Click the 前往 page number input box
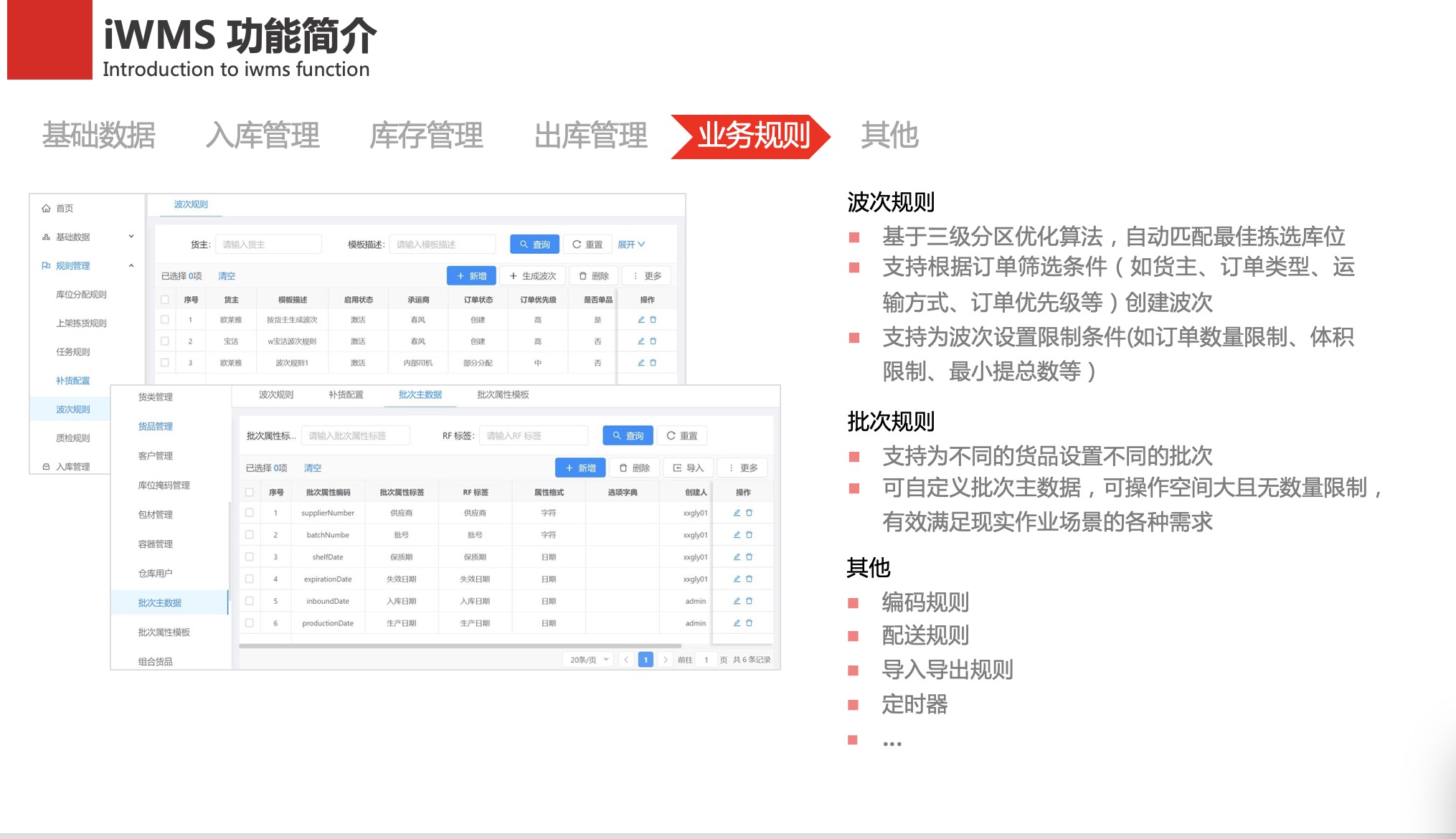Viewport: 1456px width, 839px height. (x=706, y=660)
